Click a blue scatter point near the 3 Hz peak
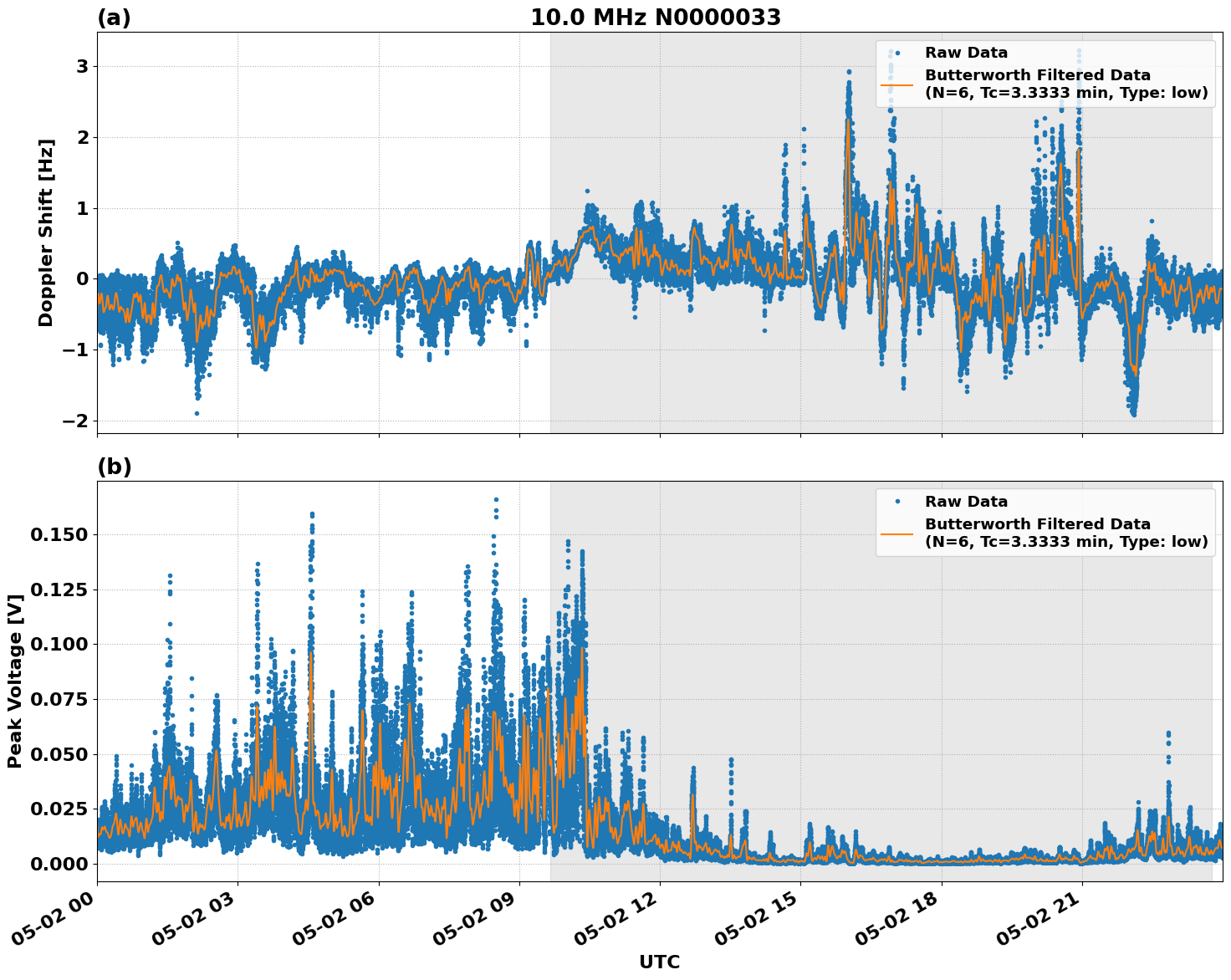This screenshot has height=980, width=1231. [x=847, y=71]
